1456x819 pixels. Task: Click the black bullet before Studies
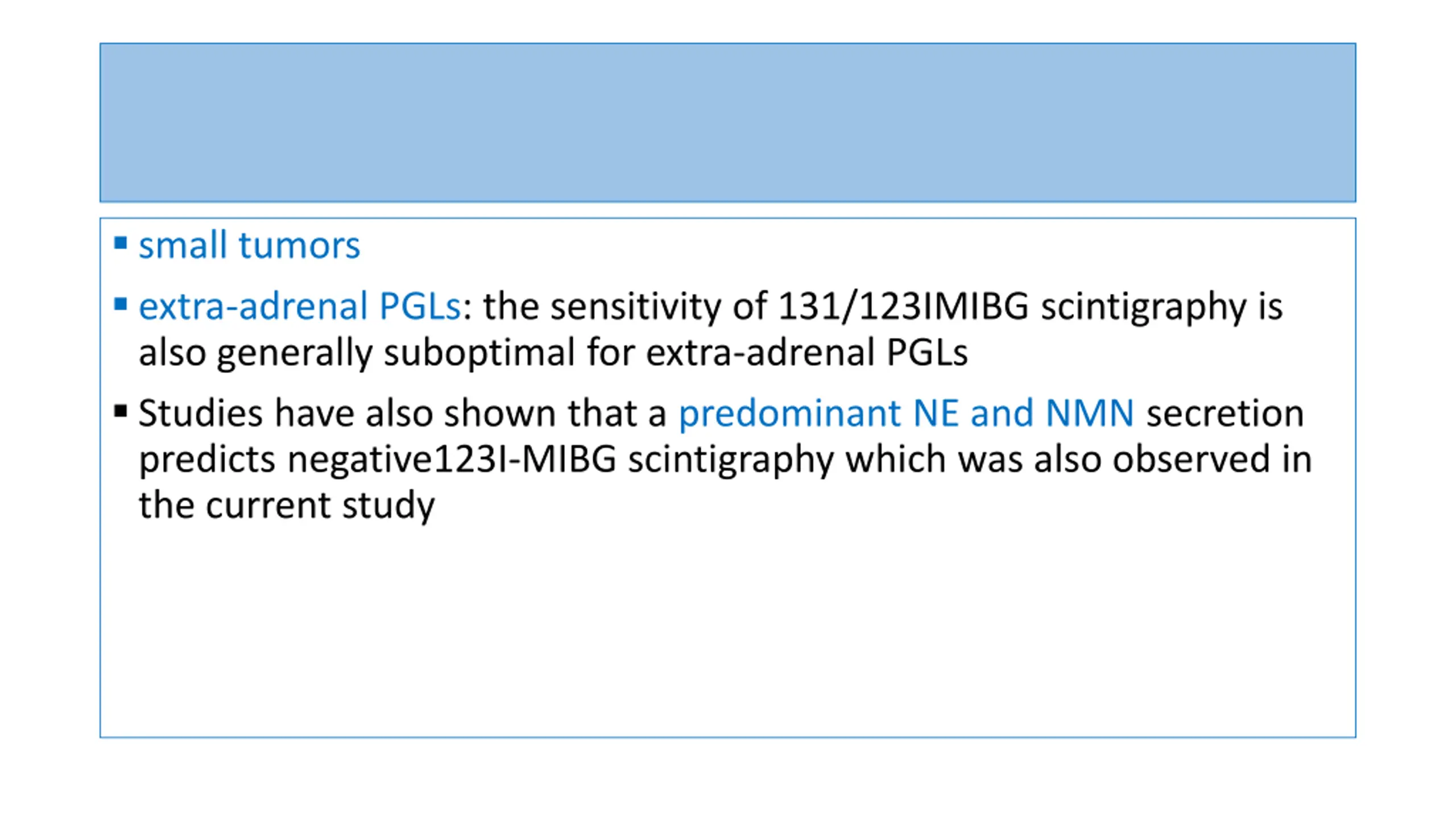120,411
